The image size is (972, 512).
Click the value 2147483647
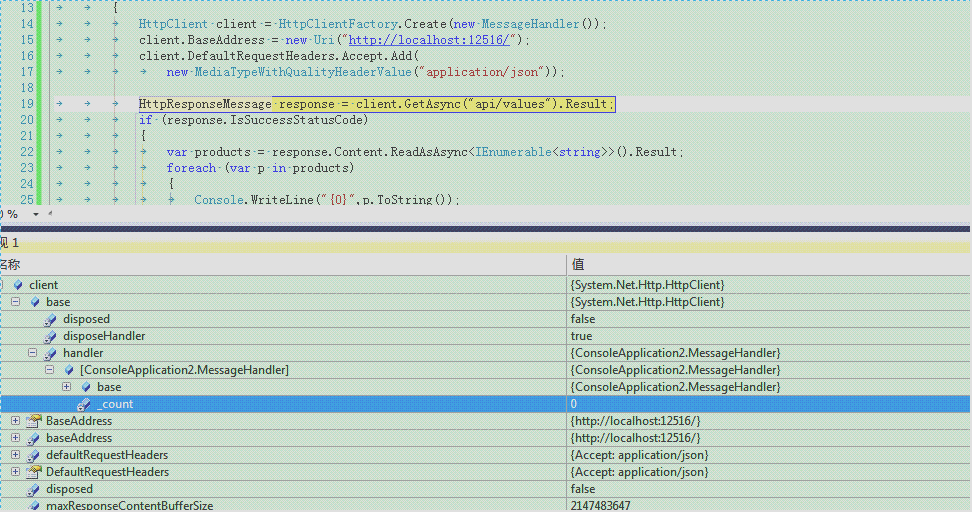[x=600, y=506]
